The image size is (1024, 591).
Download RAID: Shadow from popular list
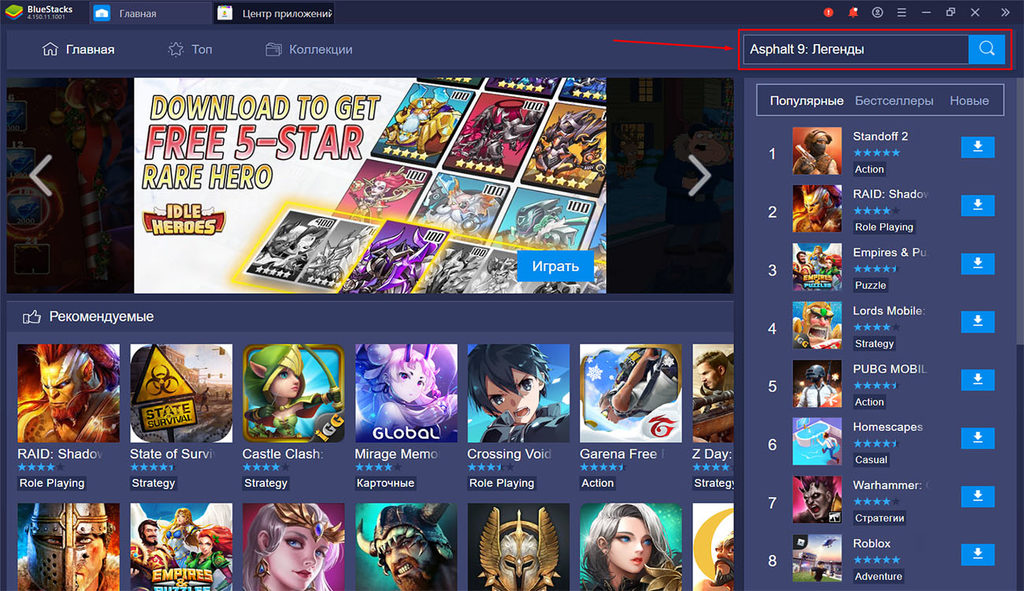point(978,205)
